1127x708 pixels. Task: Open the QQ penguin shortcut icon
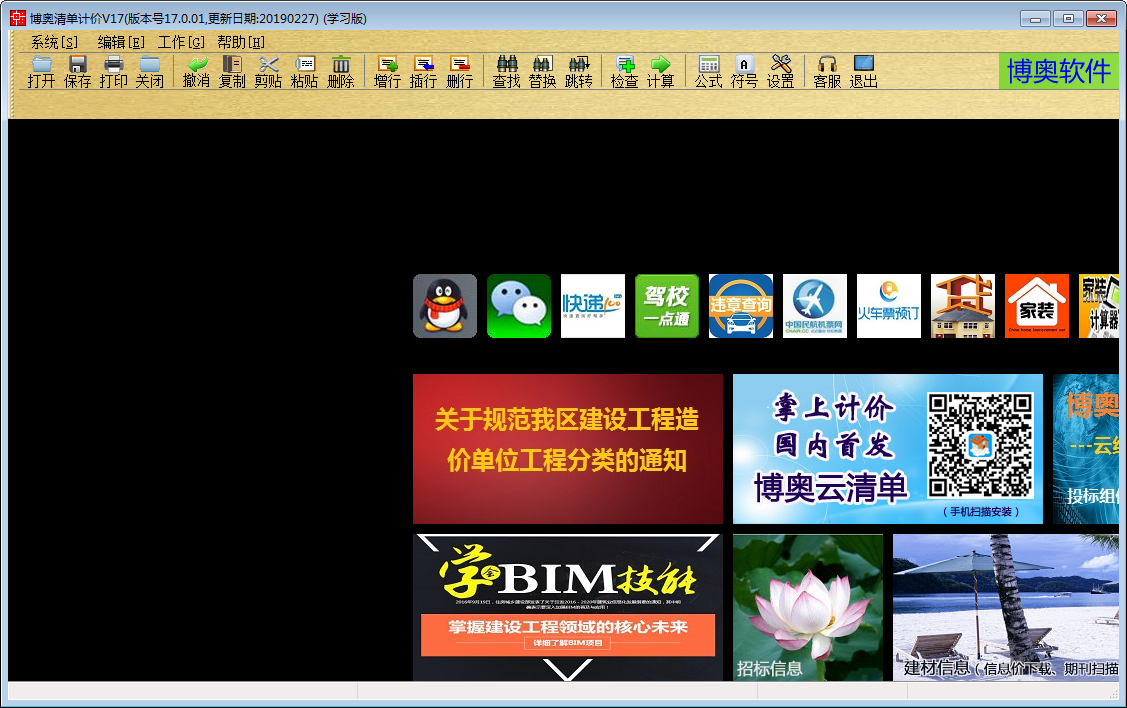(x=445, y=305)
